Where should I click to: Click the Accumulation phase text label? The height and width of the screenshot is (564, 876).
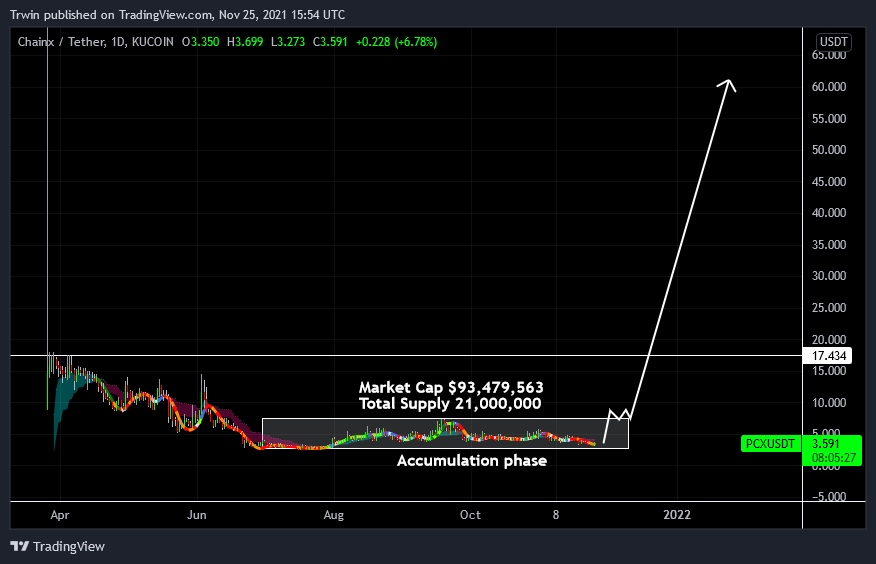coord(472,461)
